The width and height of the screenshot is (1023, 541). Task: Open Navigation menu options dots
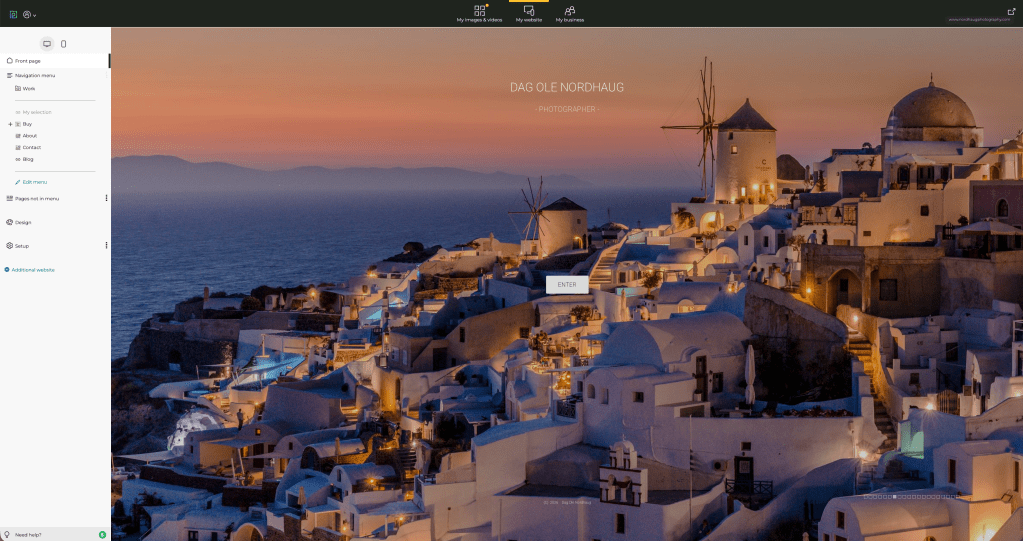point(106,76)
